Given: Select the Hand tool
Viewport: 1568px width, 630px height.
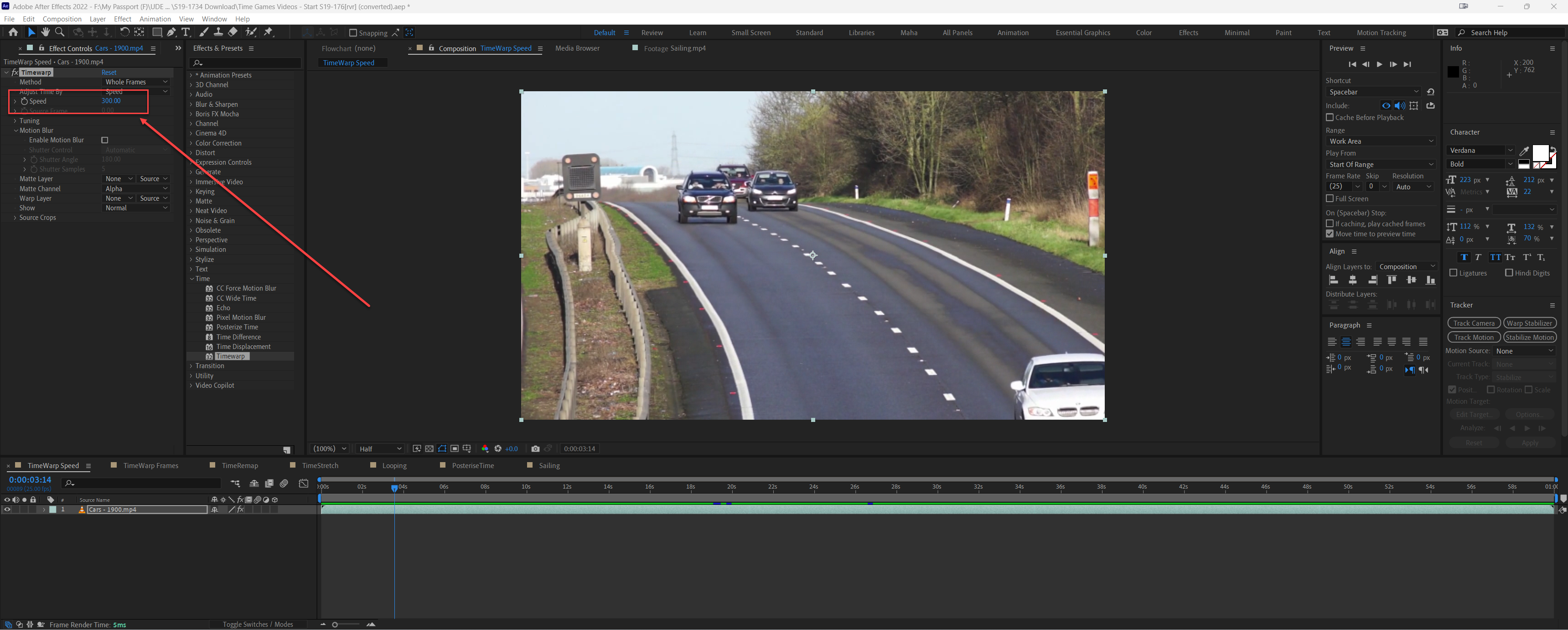Looking at the screenshot, I should (x=46, y=32).
